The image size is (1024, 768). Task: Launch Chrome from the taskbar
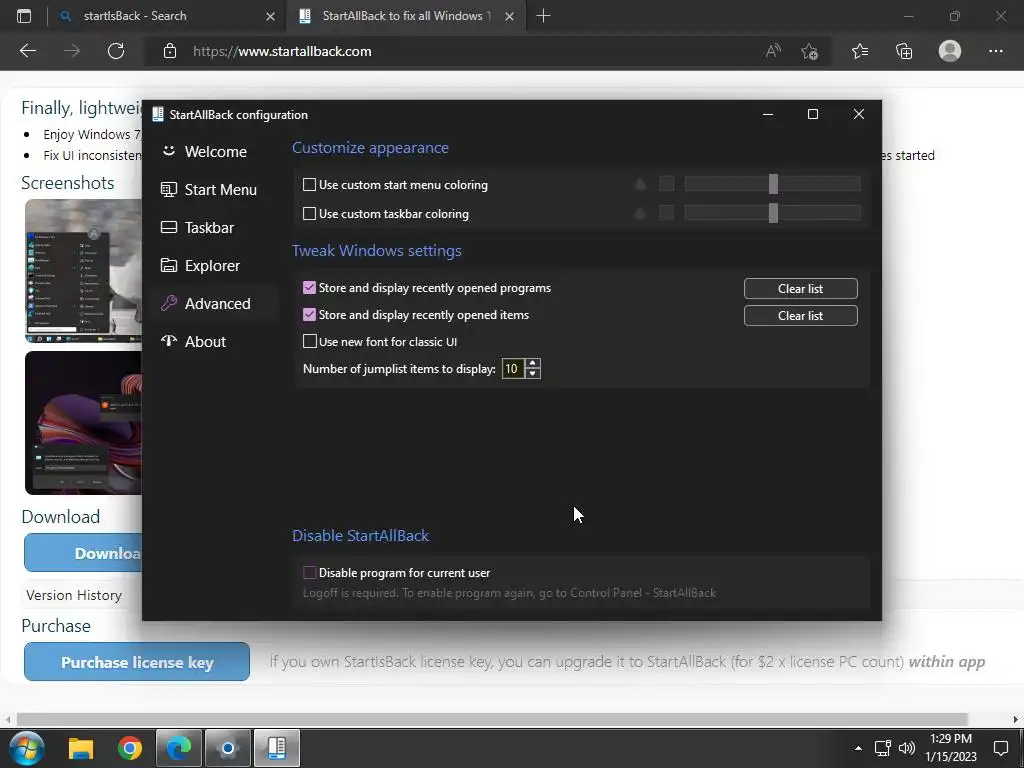click(x=130, y=748)
